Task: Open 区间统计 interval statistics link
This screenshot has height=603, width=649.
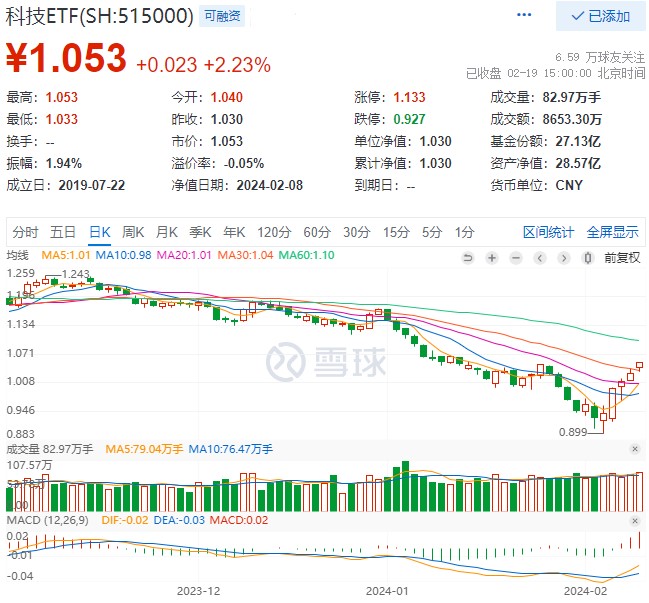Action: (x=548, y=232)
